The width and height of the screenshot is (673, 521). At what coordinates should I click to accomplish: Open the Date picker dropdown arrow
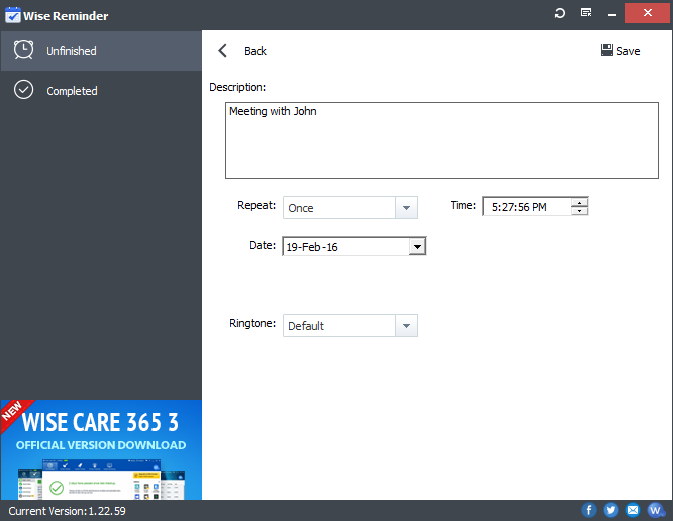(x=417, y=246)
